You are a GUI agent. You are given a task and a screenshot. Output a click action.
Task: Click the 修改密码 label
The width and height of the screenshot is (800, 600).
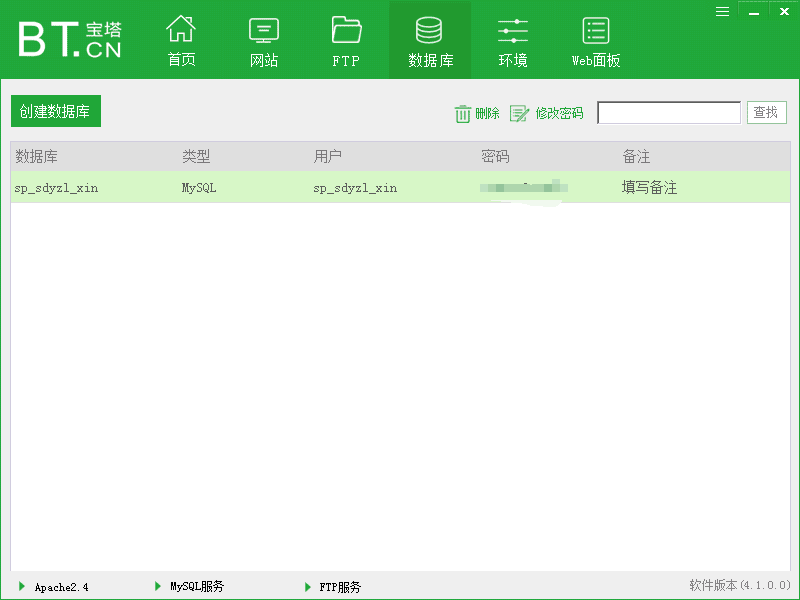[x=559, y=113]
